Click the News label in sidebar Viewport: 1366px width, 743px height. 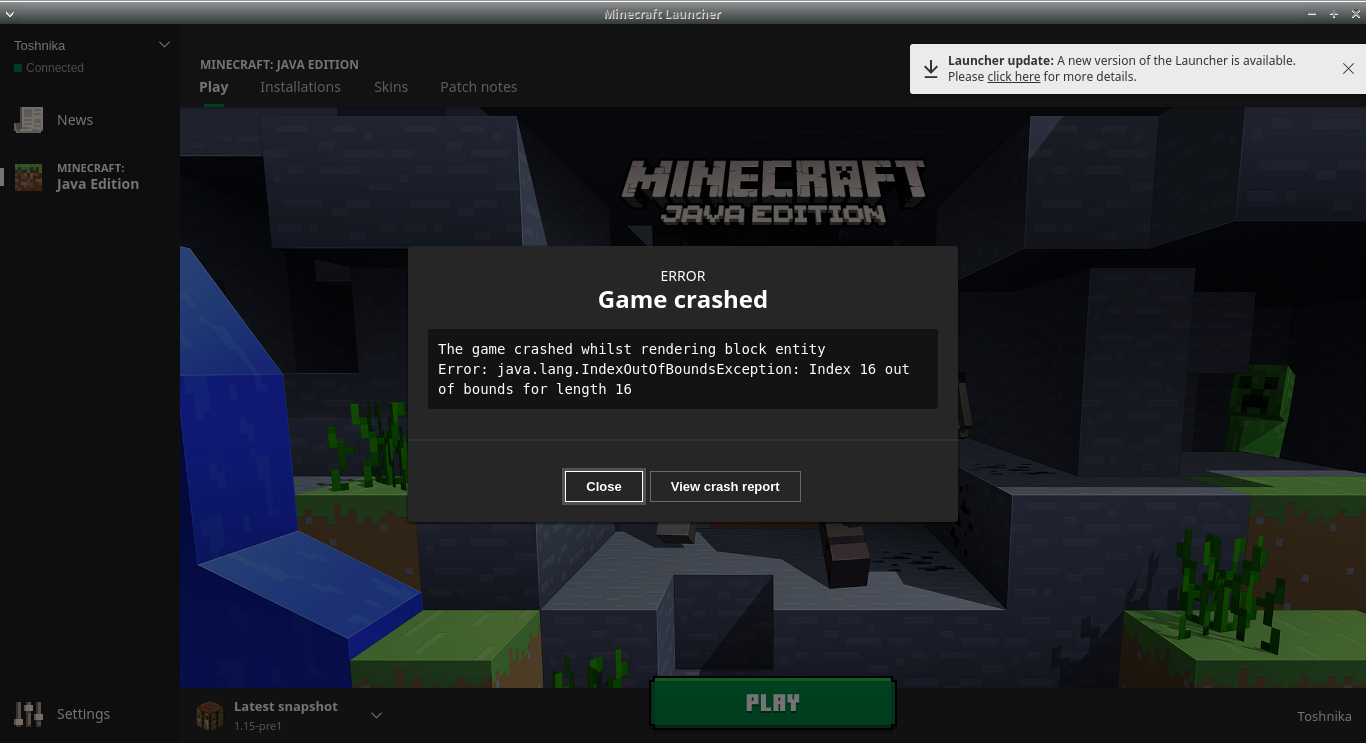[x=75, y=120]
